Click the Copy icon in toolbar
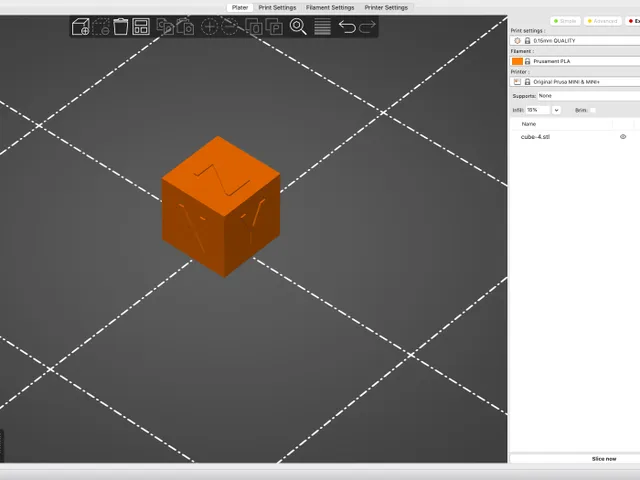The height and width of the screenshot is (480, 640). tap(165, 27)
